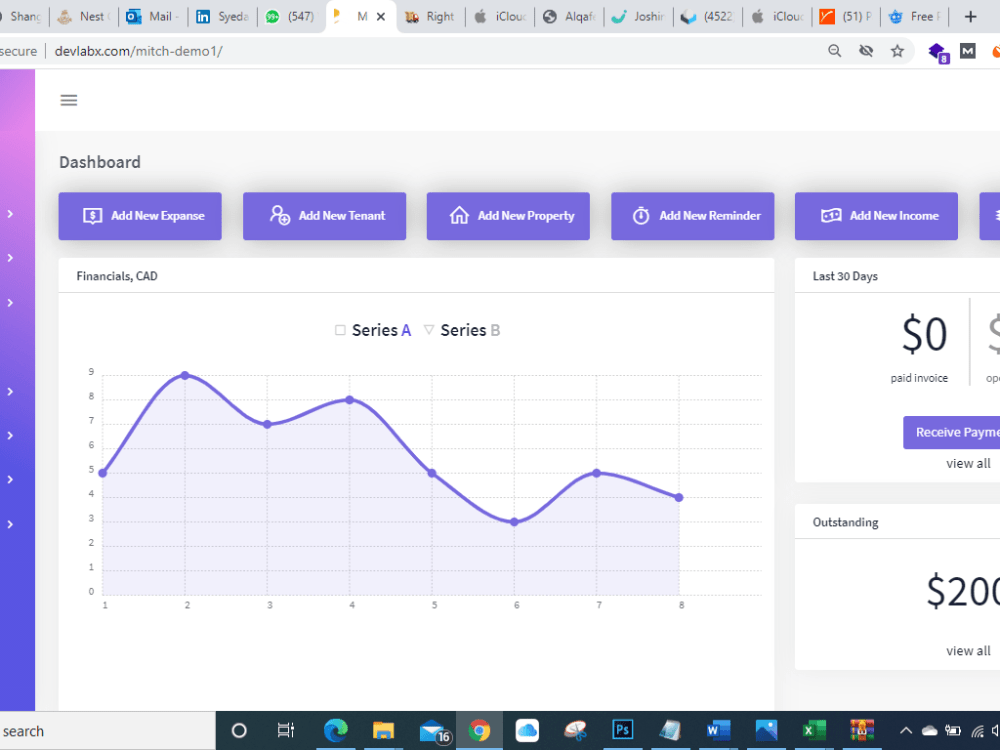The image size is (1000, 750).
Task: Bookmark this page with the star icon
Action: pos(897,51)
